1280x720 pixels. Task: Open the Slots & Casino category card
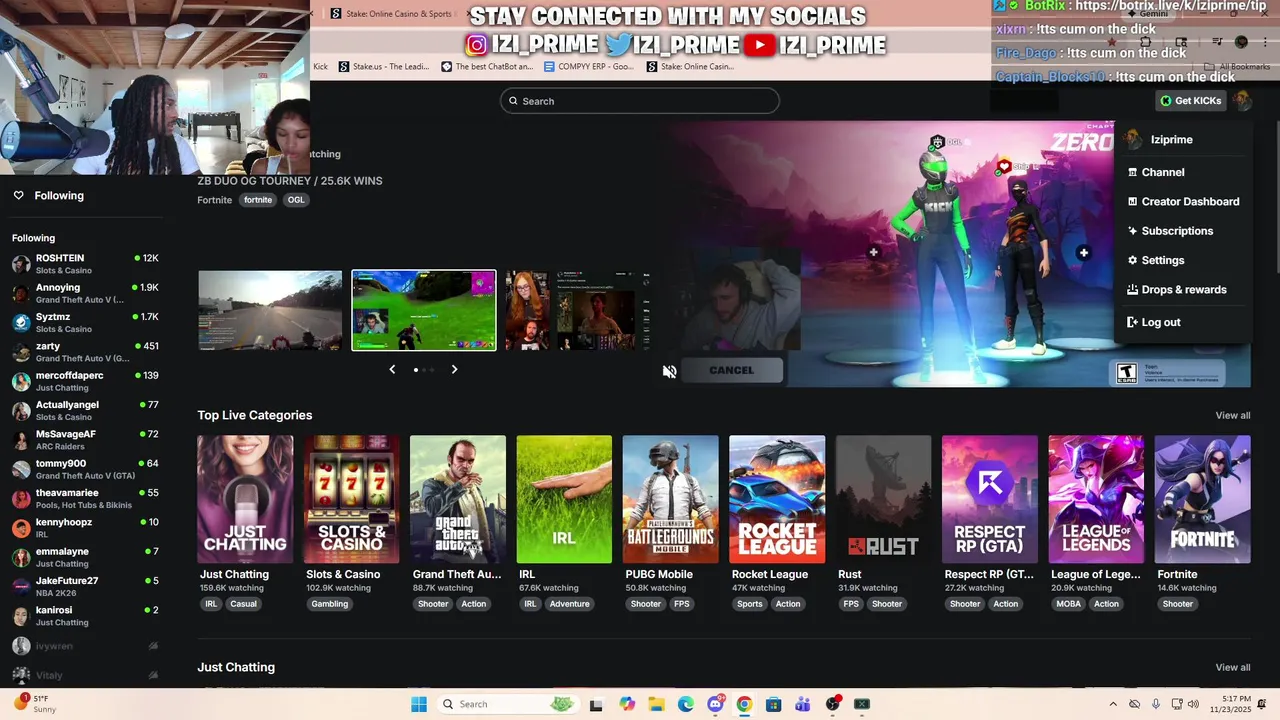coord(351,499)
